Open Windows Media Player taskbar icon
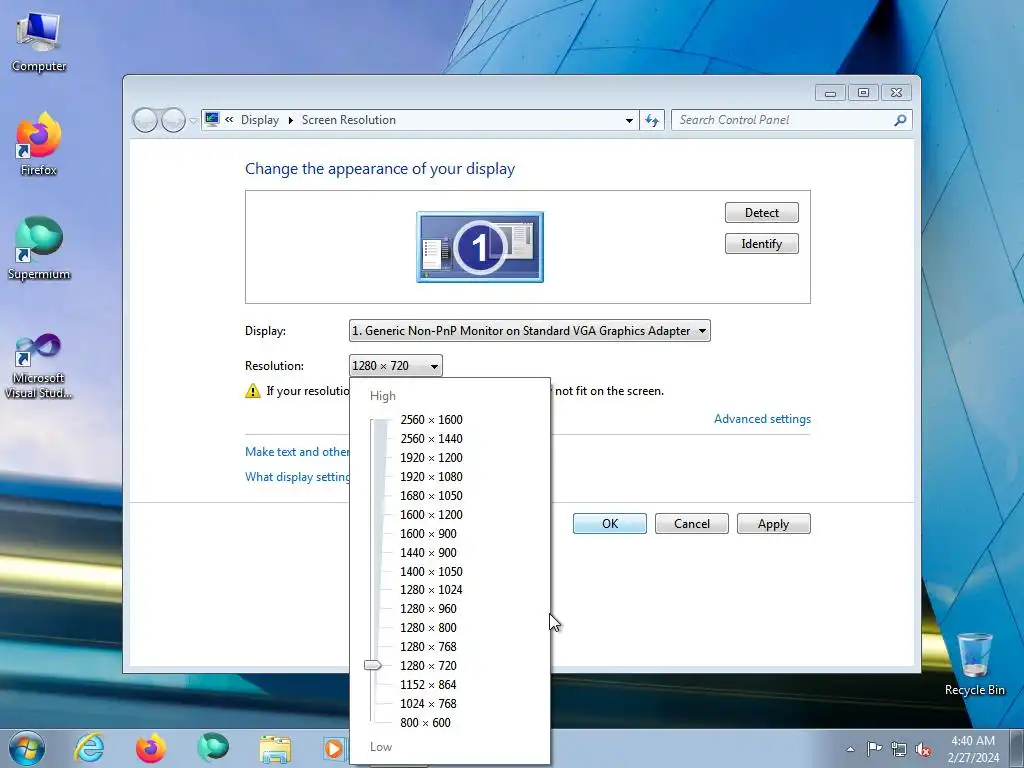Screen dimensions: 1024x768 click(334, 748)
